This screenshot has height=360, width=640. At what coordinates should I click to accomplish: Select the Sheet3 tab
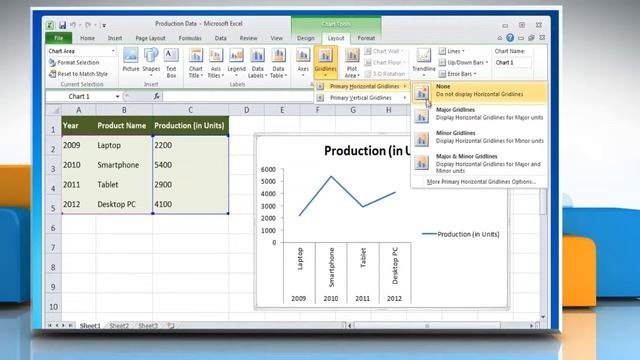[x=148, y=326]
